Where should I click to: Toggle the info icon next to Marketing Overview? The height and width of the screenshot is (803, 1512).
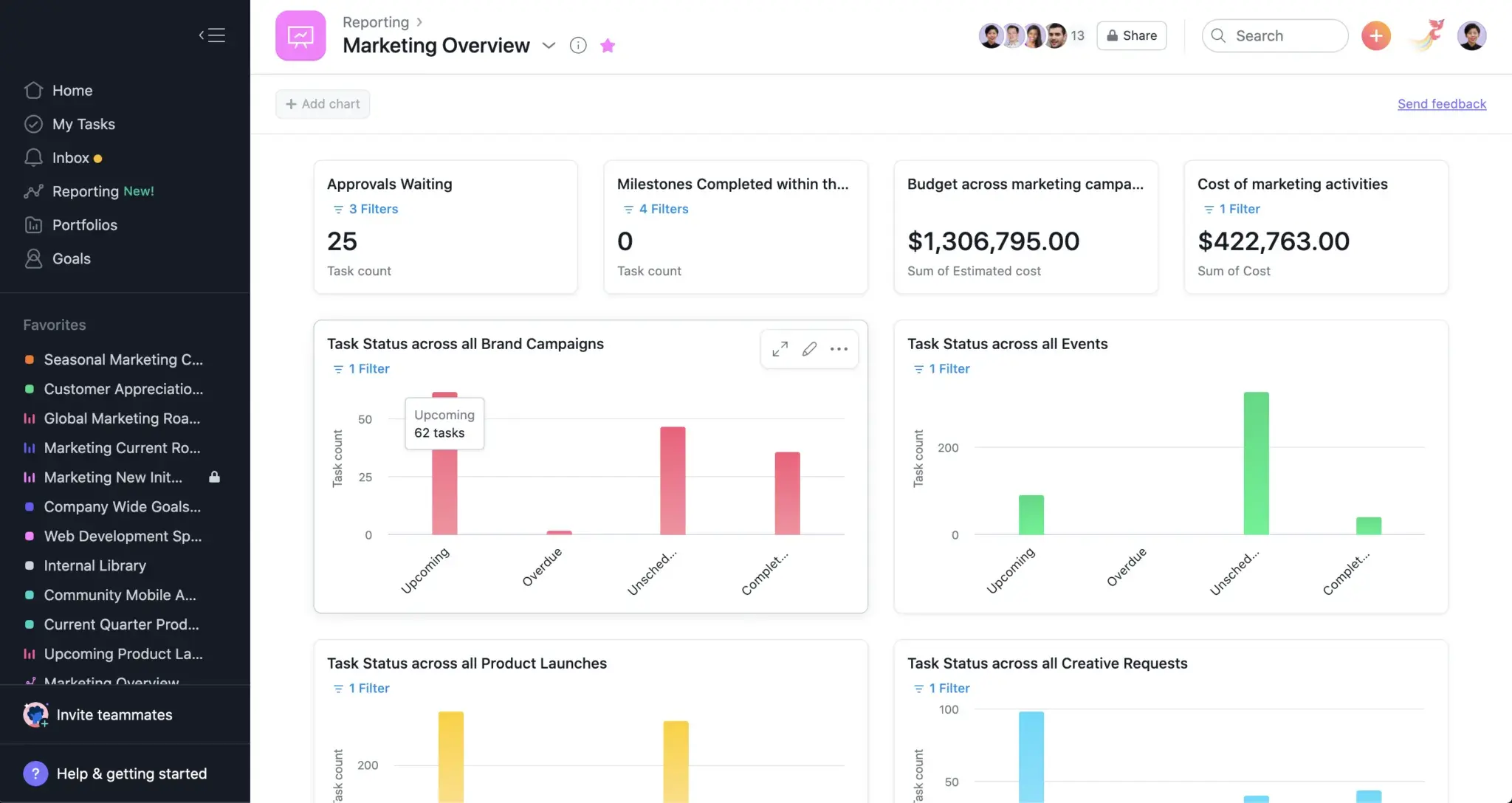click(x=578, y=45)
